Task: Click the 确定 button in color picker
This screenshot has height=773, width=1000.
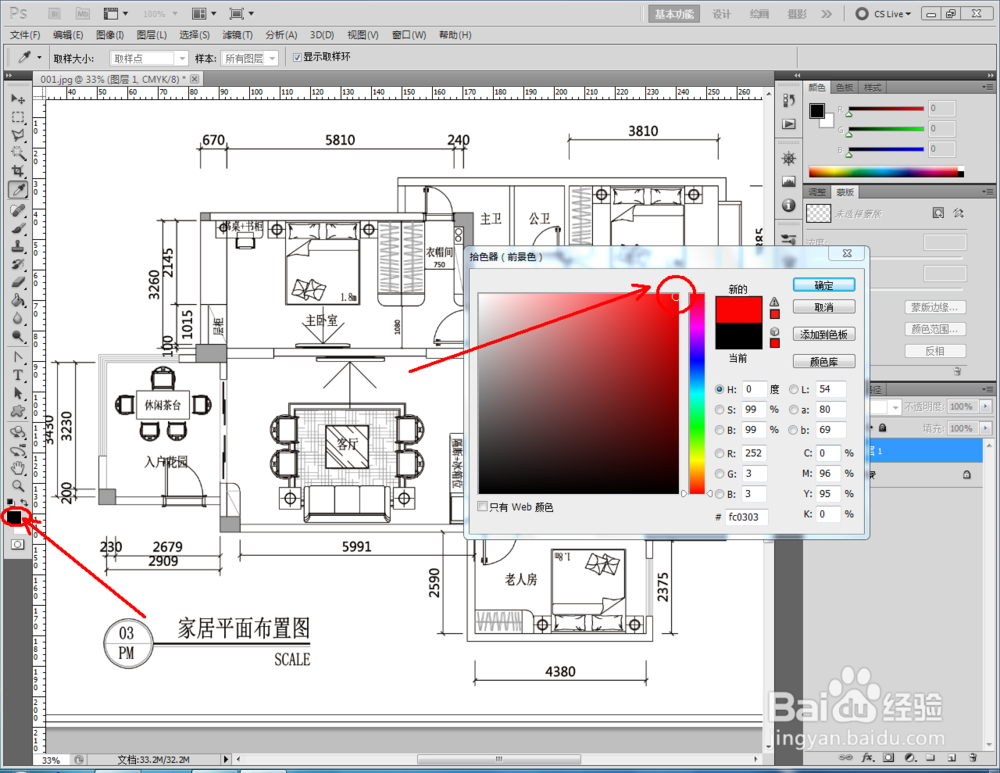Action: (x=824, y=286)
